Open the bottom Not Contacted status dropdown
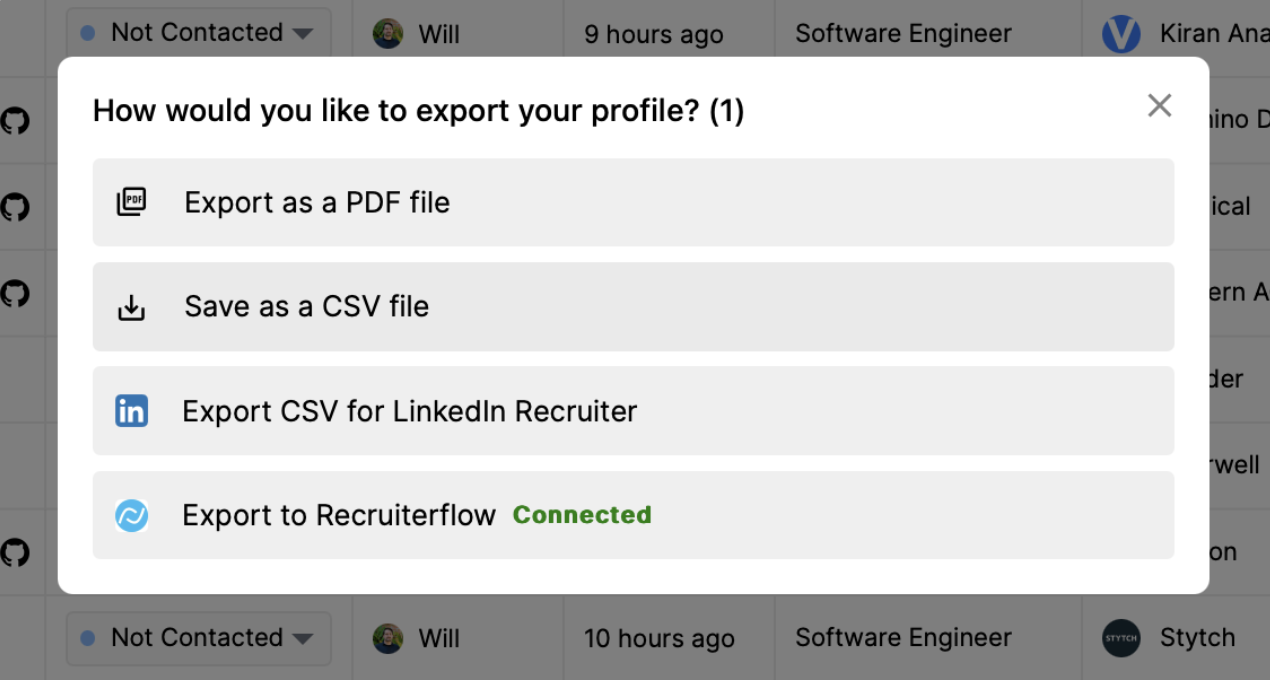The image size is (1270, 680). [197, 638]
